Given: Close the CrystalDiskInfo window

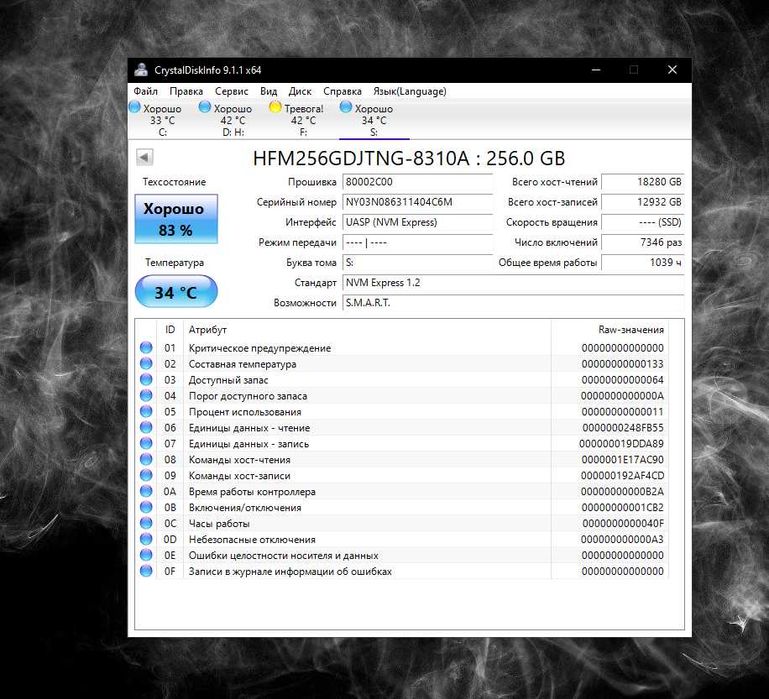Looking at the screenshot, I should coord(672,70).
